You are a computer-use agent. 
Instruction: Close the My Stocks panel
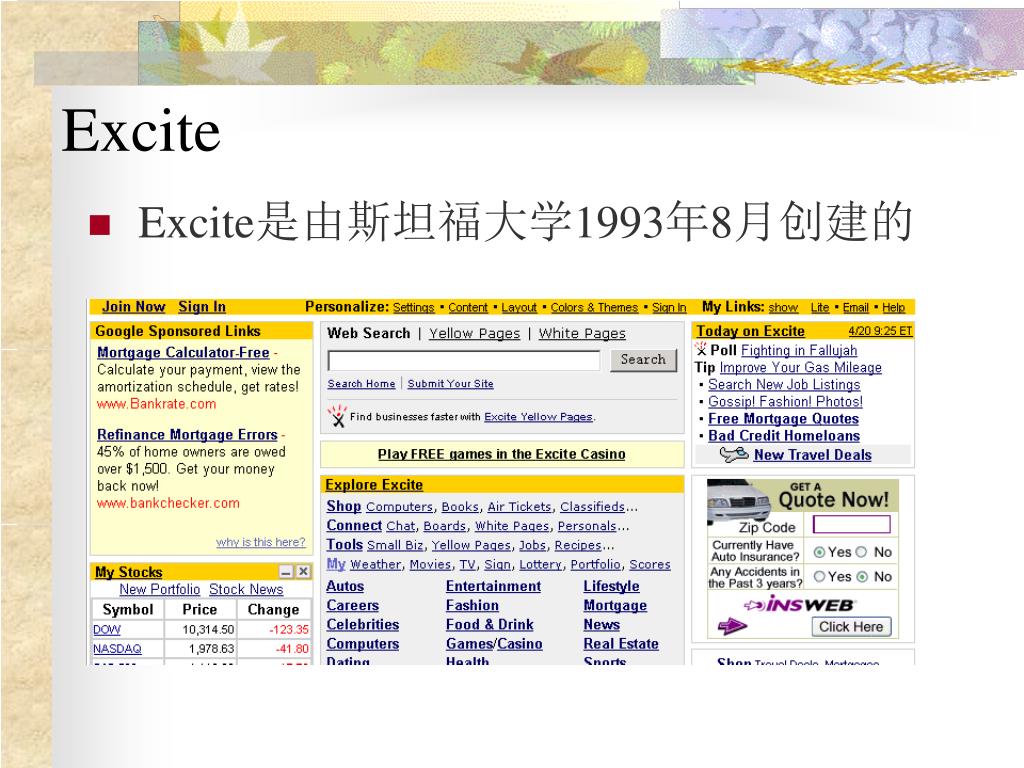pyautogui.click(x=303, y=571)
